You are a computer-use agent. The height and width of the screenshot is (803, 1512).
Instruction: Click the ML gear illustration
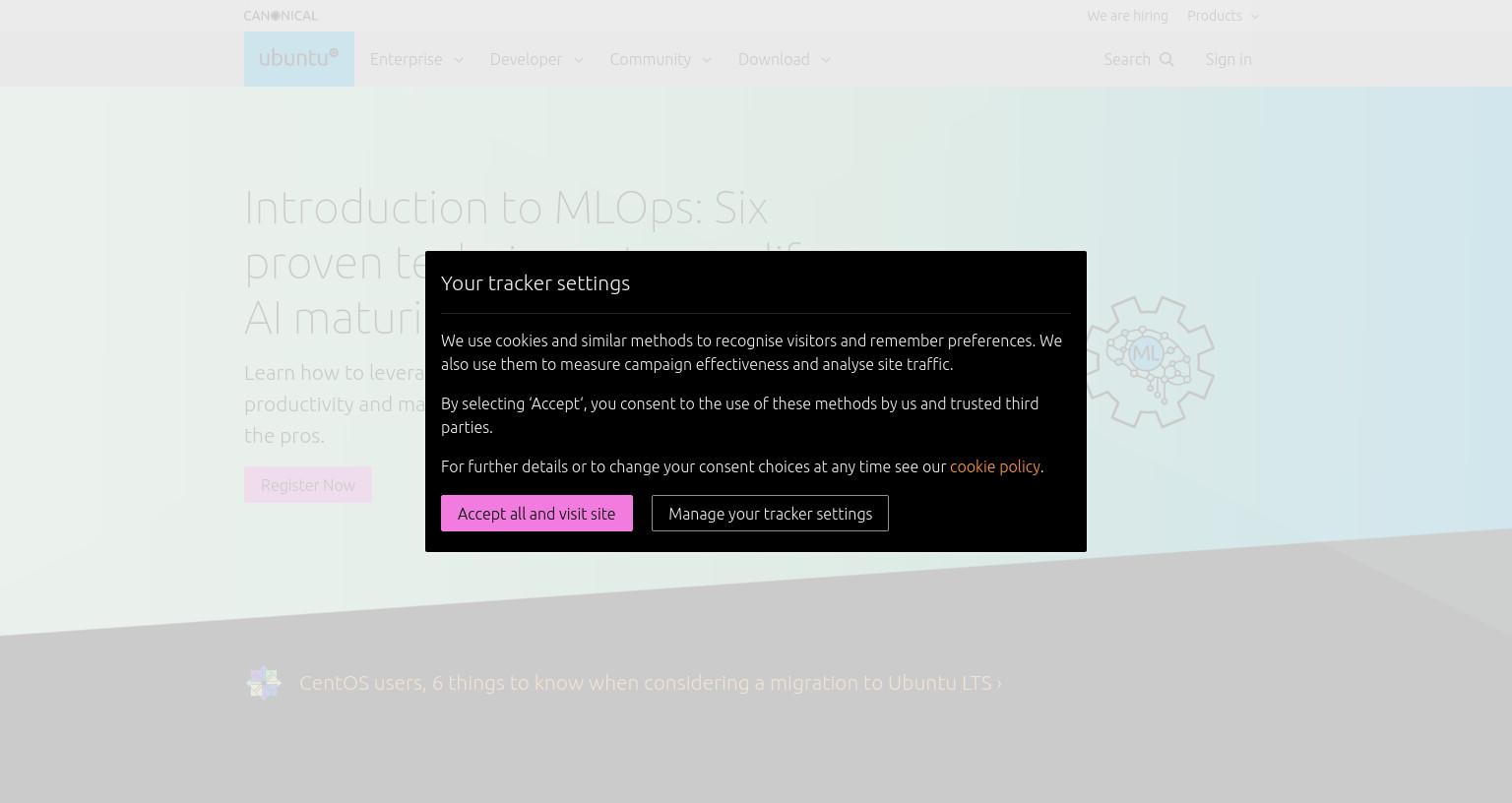tap(1149, 361)
